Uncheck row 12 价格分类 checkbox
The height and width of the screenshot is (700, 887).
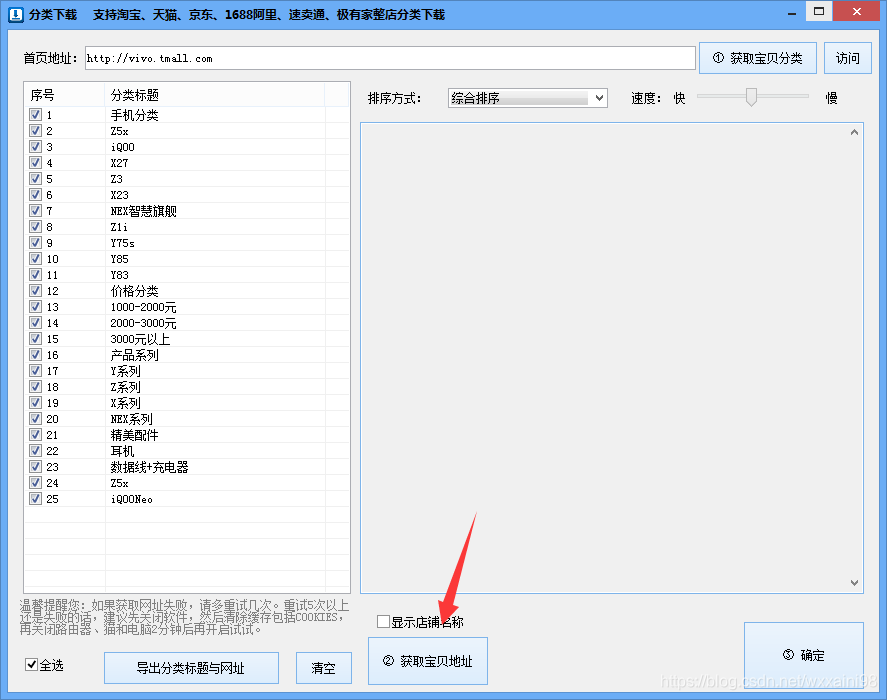coord(35,291)
